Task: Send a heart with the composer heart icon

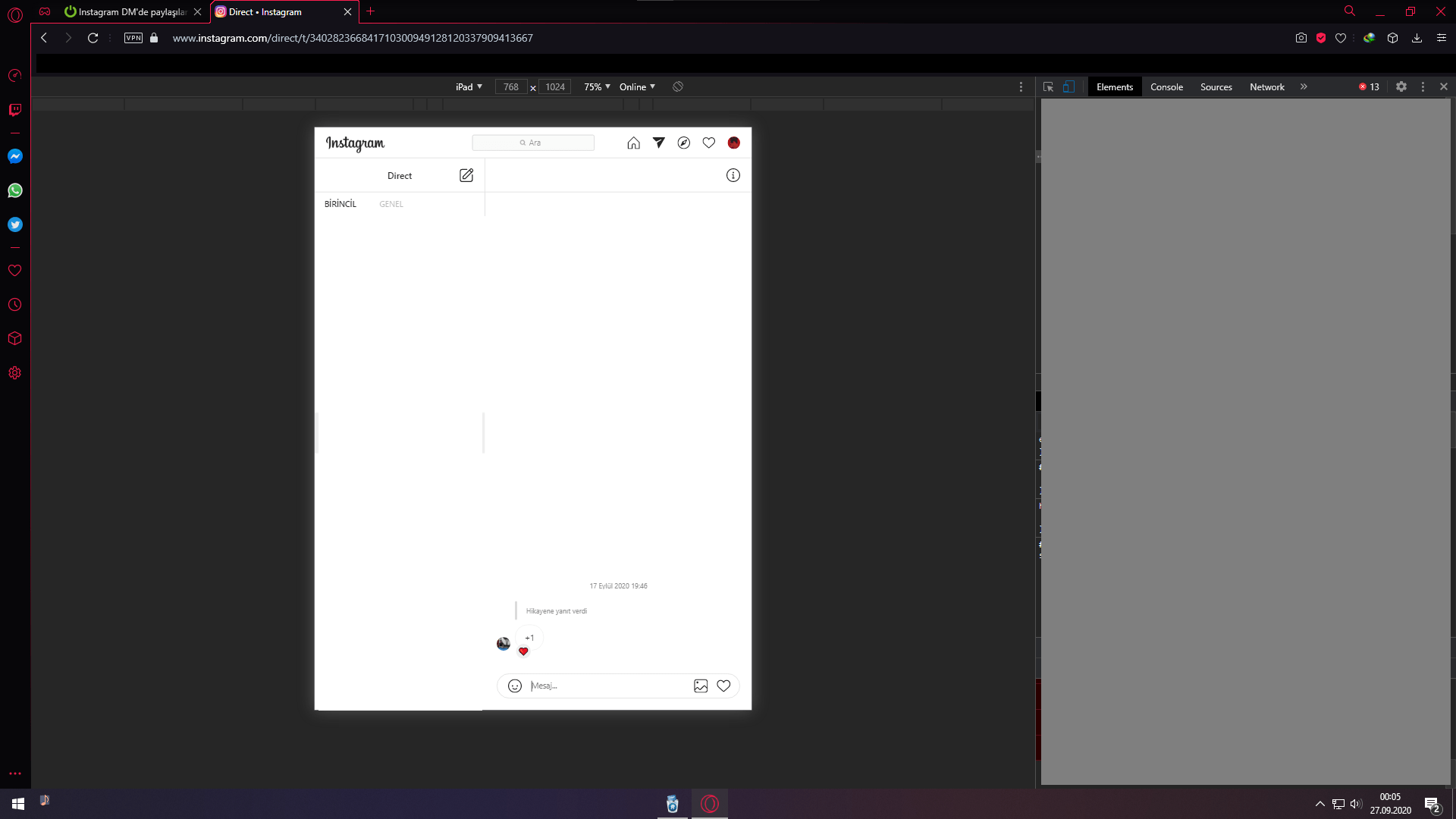Action: [724, 686]
